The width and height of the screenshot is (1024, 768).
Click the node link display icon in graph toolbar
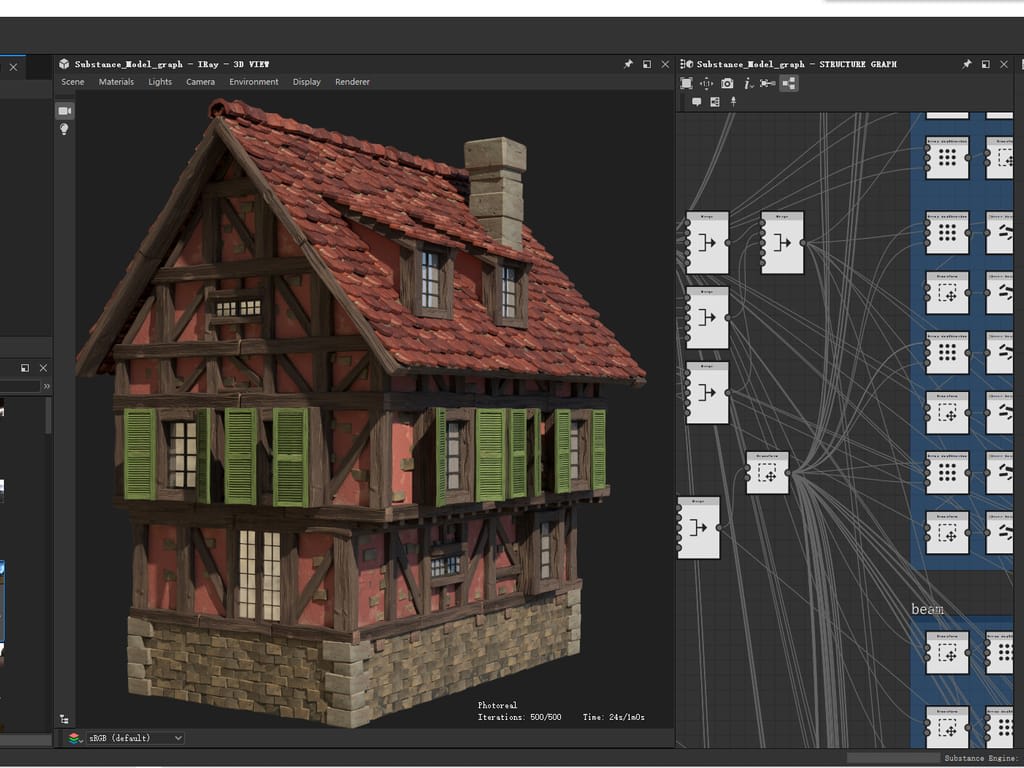(x=767, y=83)
